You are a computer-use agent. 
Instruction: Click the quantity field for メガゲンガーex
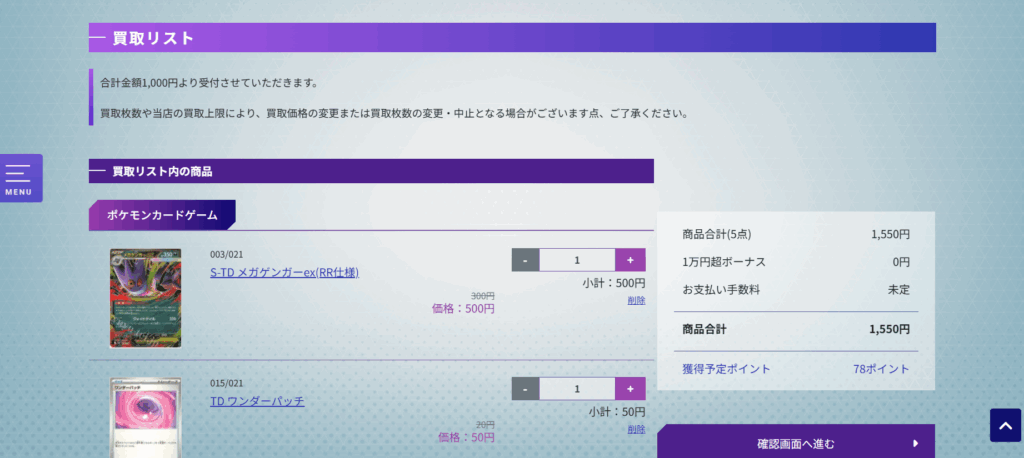577,260
